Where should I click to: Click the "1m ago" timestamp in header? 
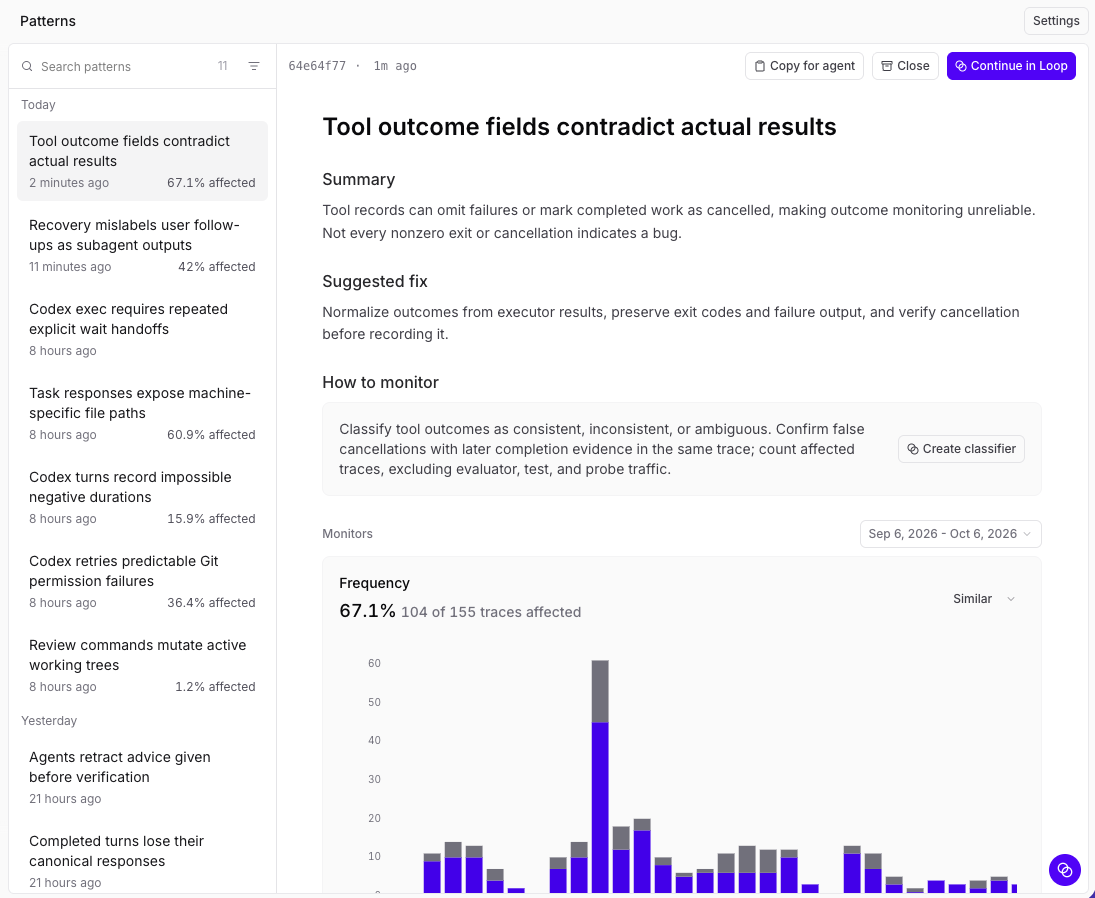point(395,66)
